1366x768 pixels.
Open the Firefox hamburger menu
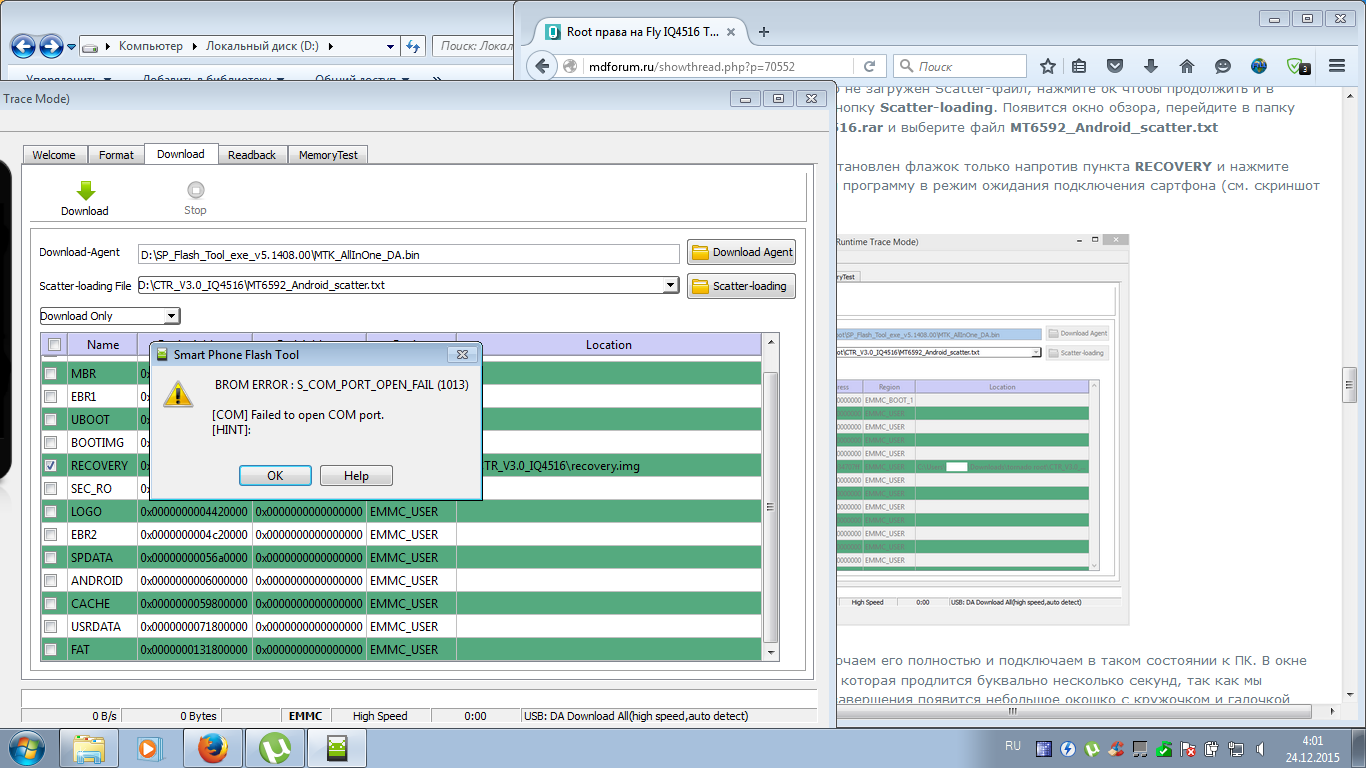1337,66
